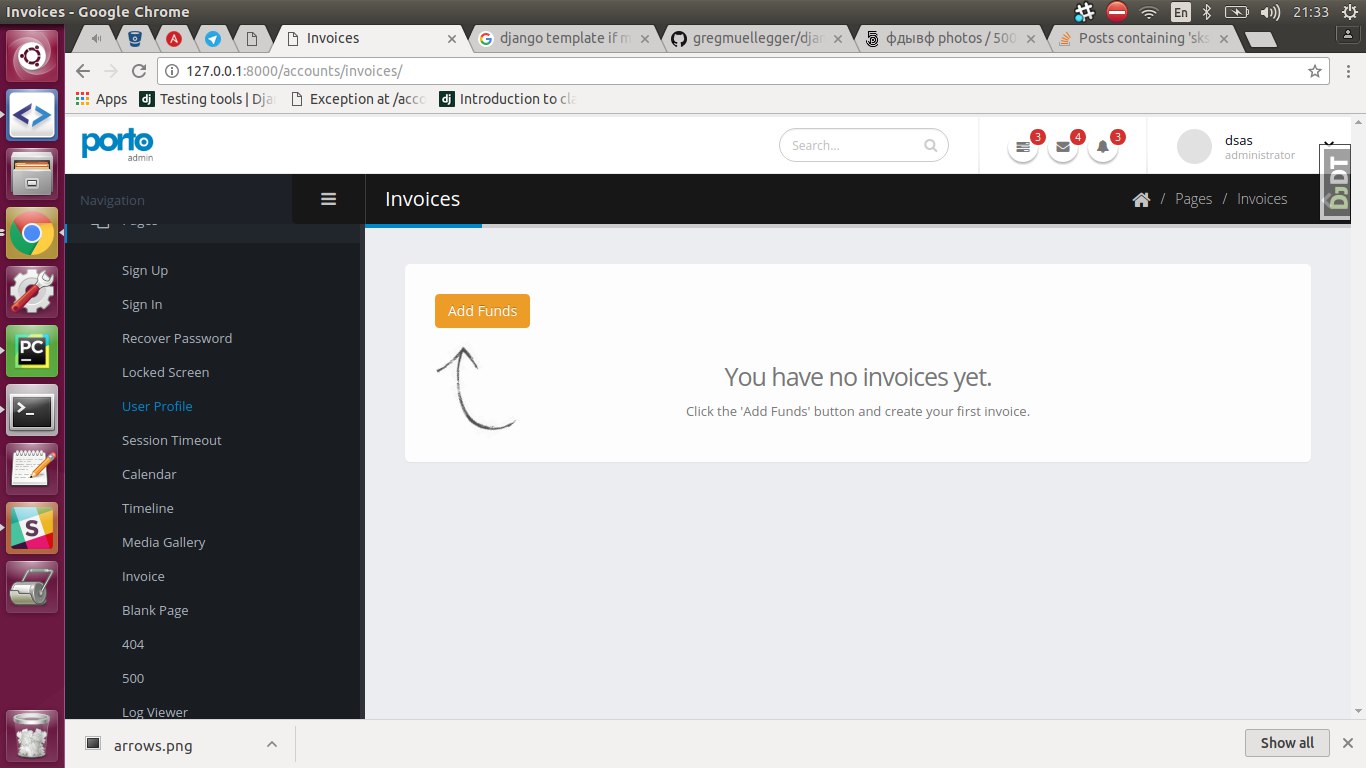Open the Ubuntu dash home icon
Screen dimensions: 1366x768
tap(32, 56)
